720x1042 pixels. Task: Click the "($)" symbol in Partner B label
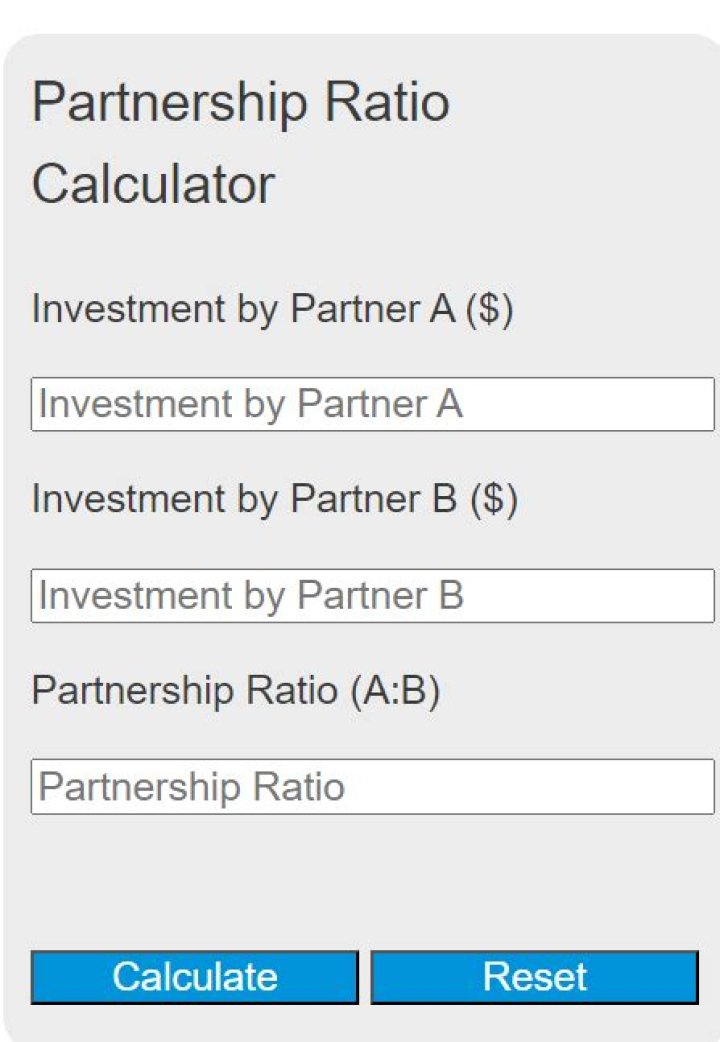[x=494, y=500]
